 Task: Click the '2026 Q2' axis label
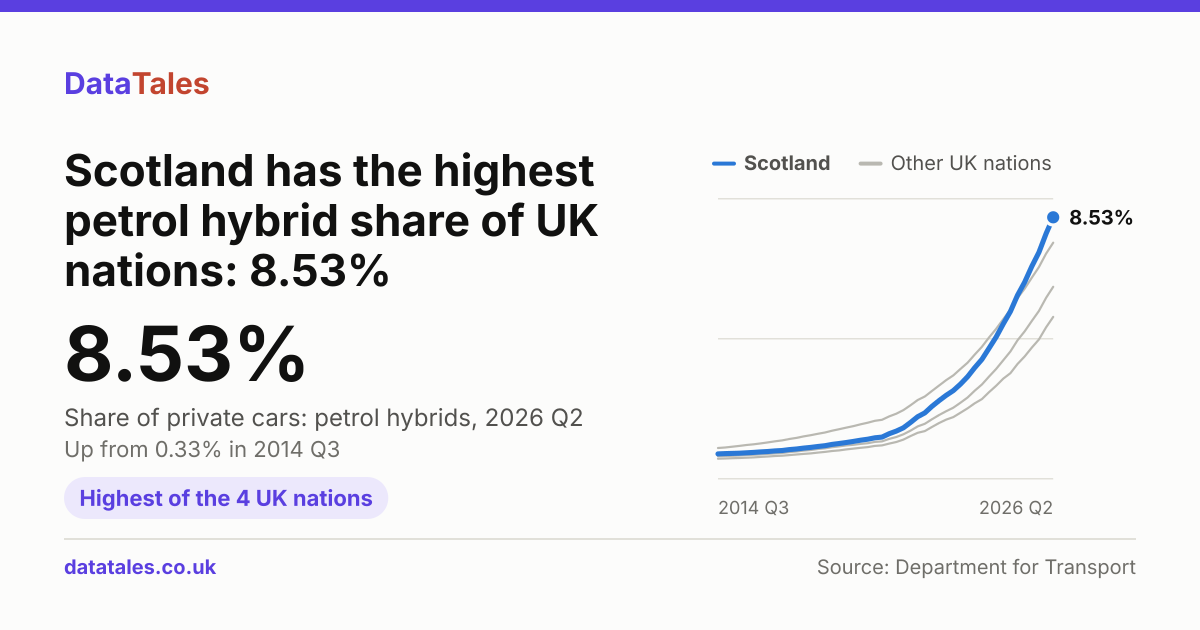click(1016, 508)
